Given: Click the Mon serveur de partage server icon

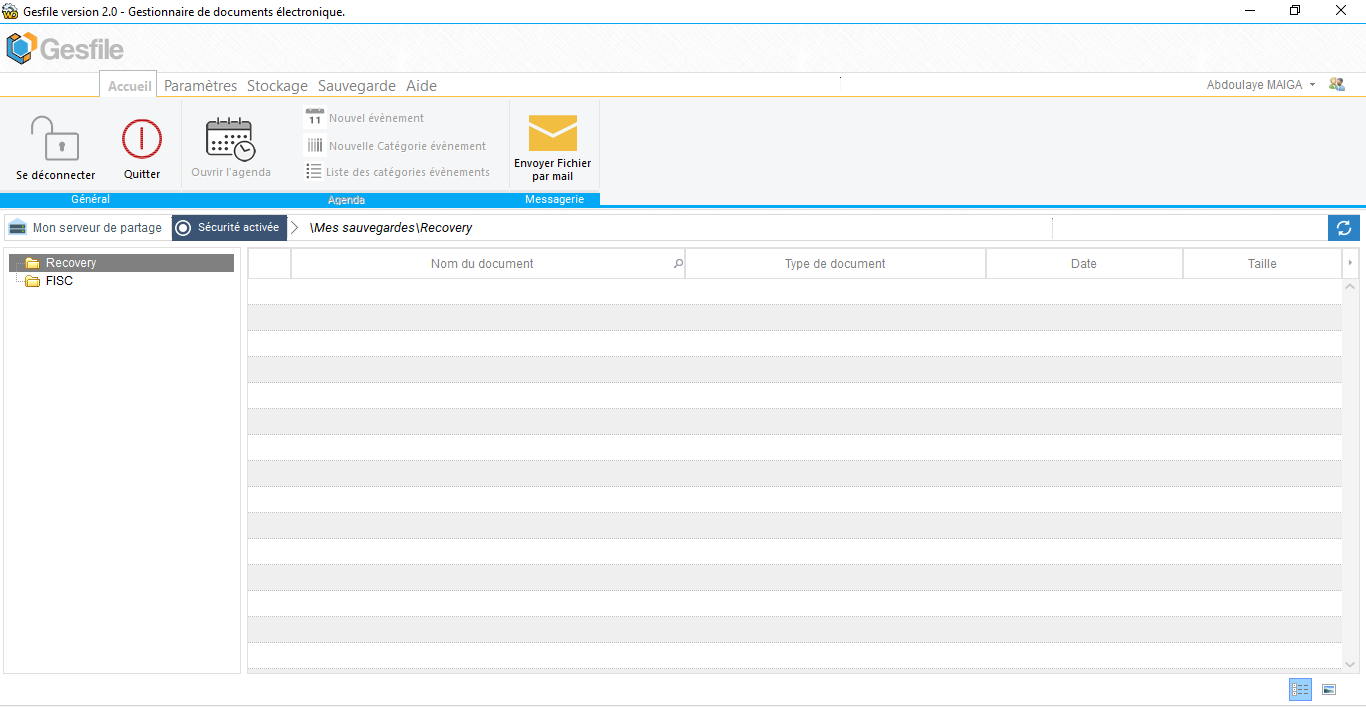Looking at the screenshot, I should pyautogui.click(x=17, y=228).
